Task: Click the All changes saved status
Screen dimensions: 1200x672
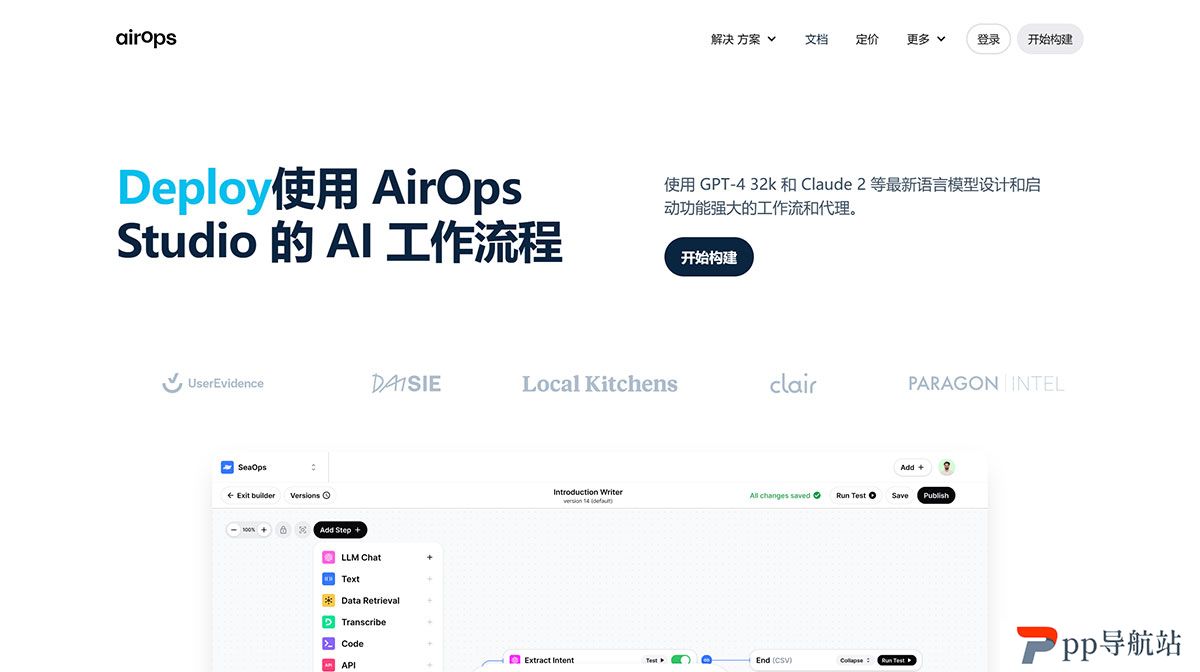Action: click(x=785, y=495)
